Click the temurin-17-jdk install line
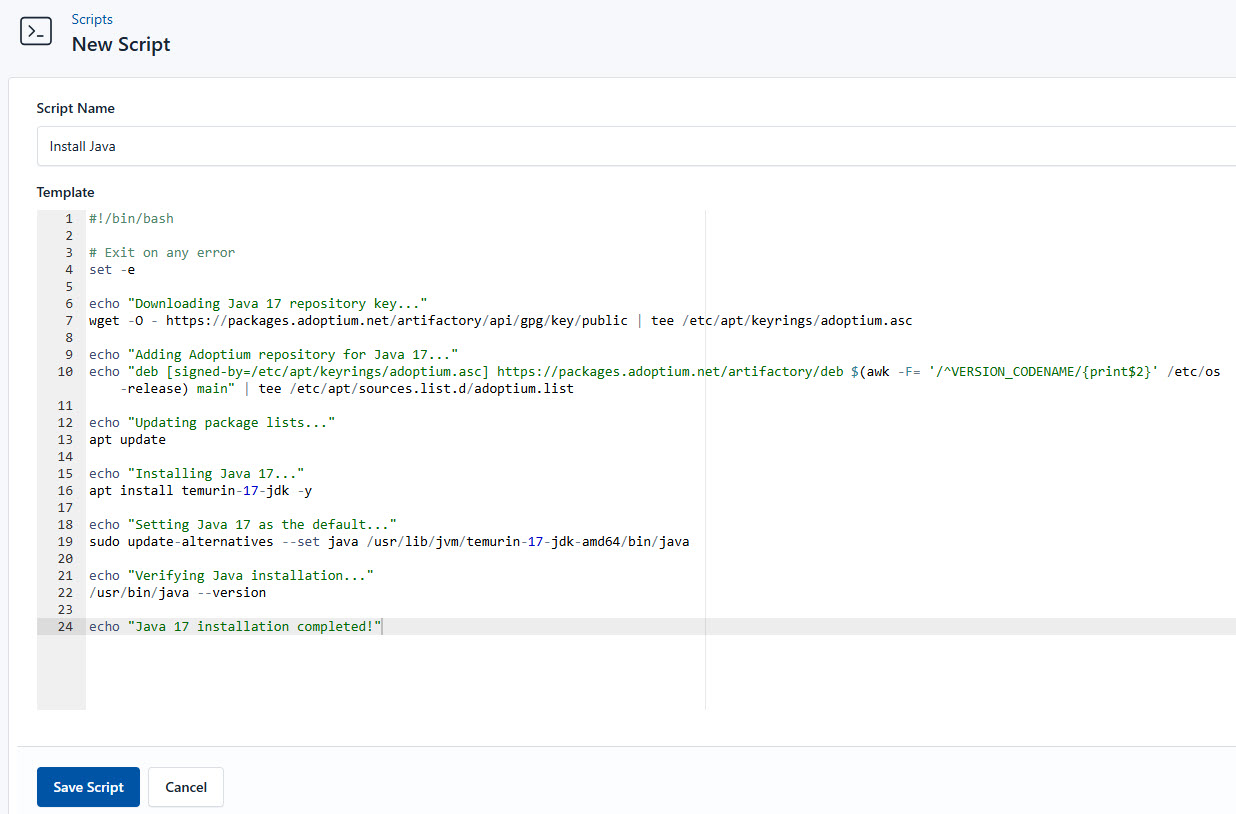The height and width of the screenshot is (814, 1236). pyautogui.click(x=200, y=490)
